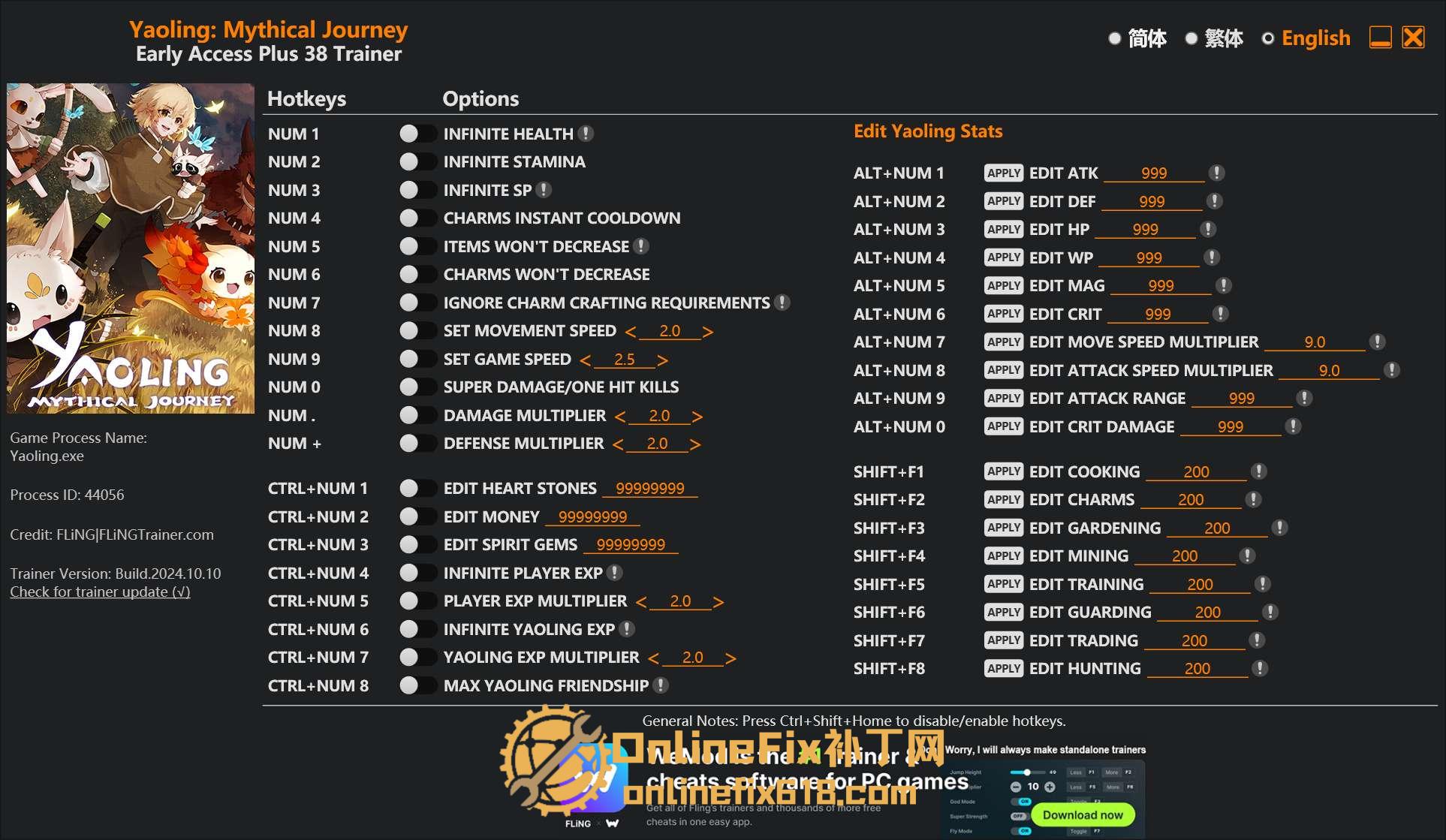Increase the Damage Multiplier value
The width and height of the screenshot is (1446, 840).
click(x=697, y=417)
